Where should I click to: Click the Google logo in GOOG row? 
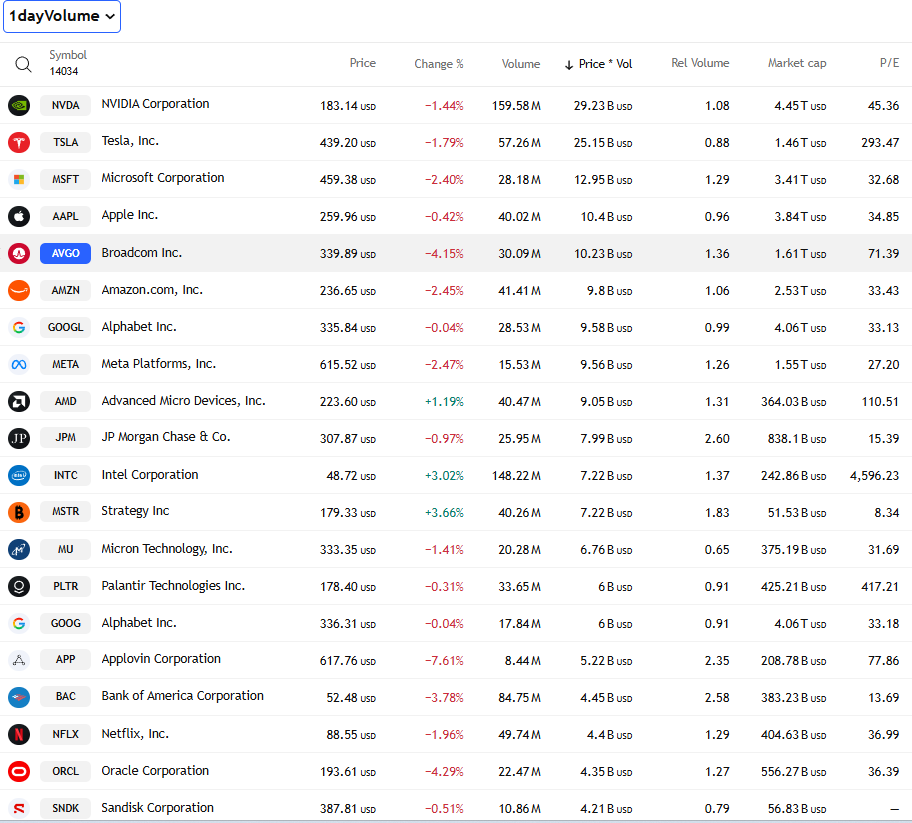19,624
